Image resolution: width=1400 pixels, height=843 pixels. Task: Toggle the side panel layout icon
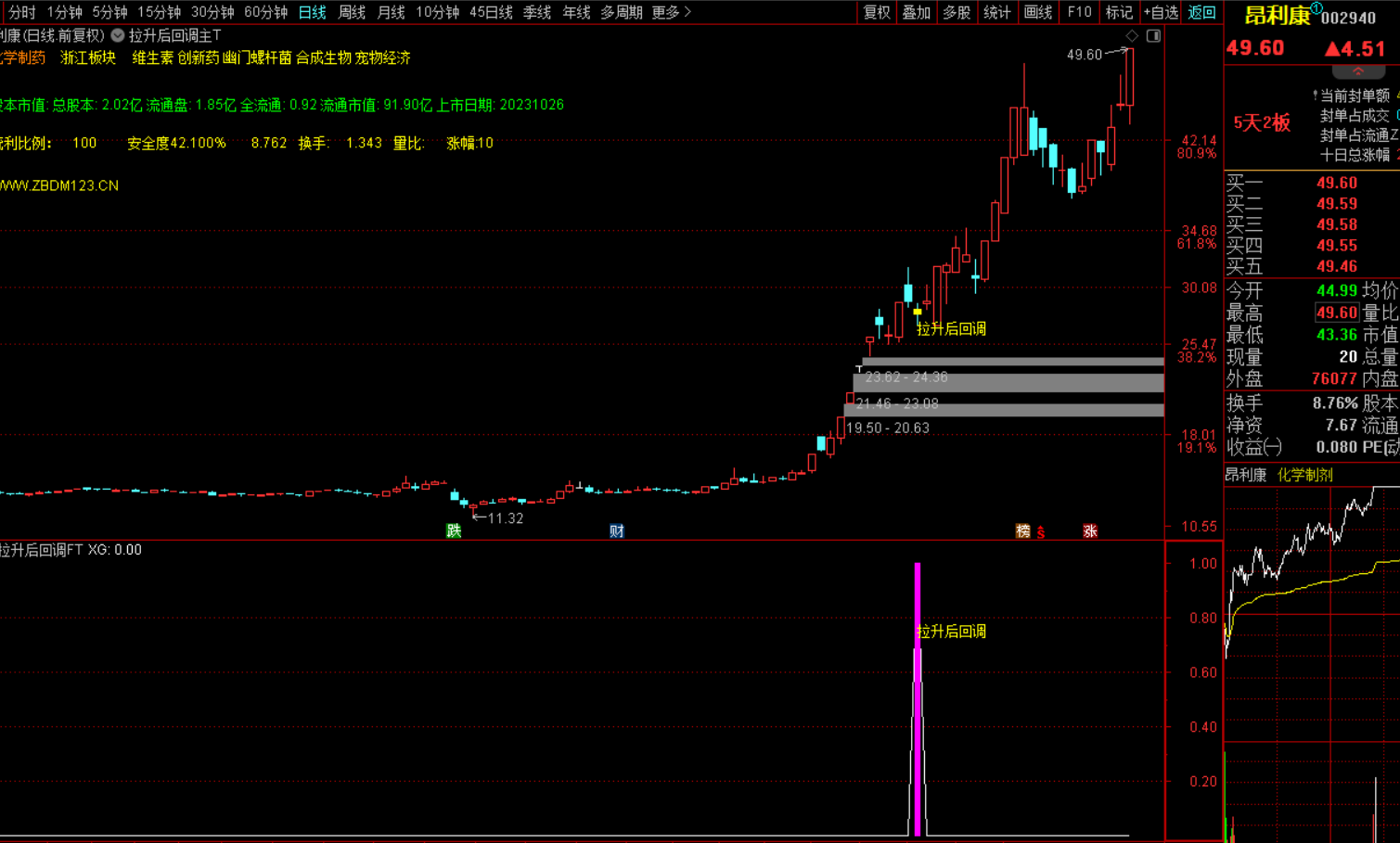click(x=1153, y=36)
